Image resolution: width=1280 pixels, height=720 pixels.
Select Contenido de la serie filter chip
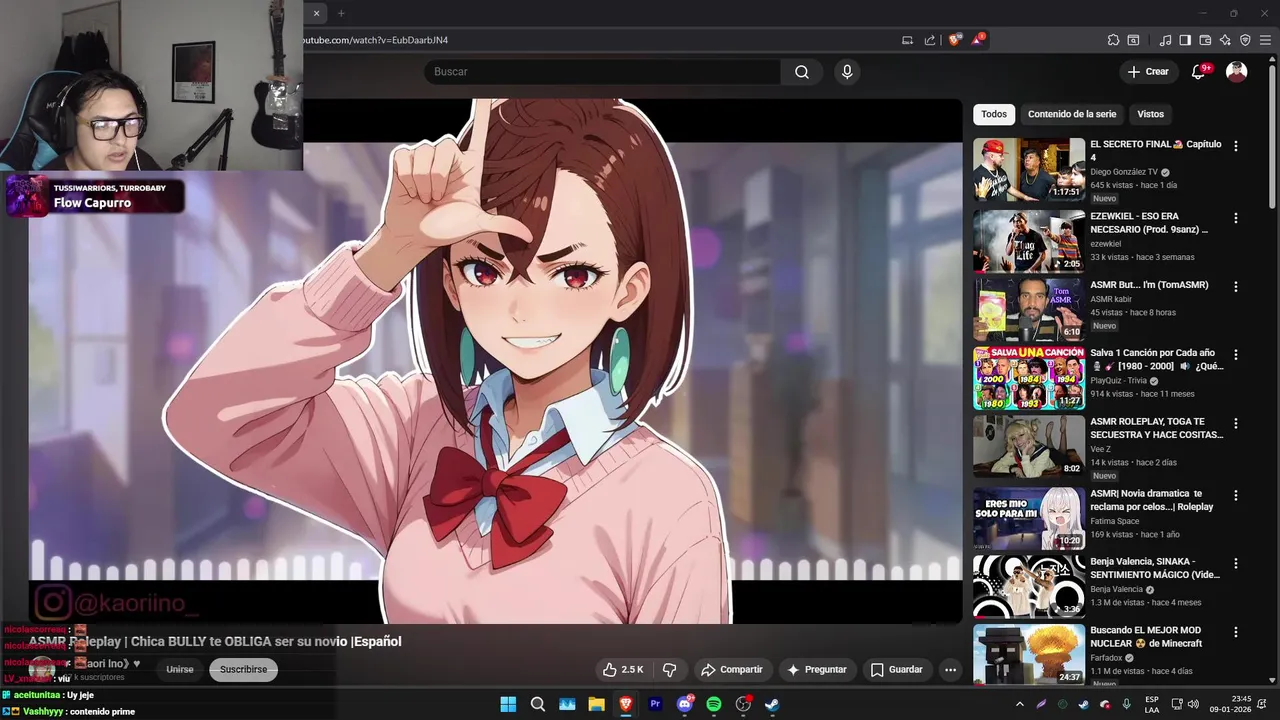click(1072, 114)
